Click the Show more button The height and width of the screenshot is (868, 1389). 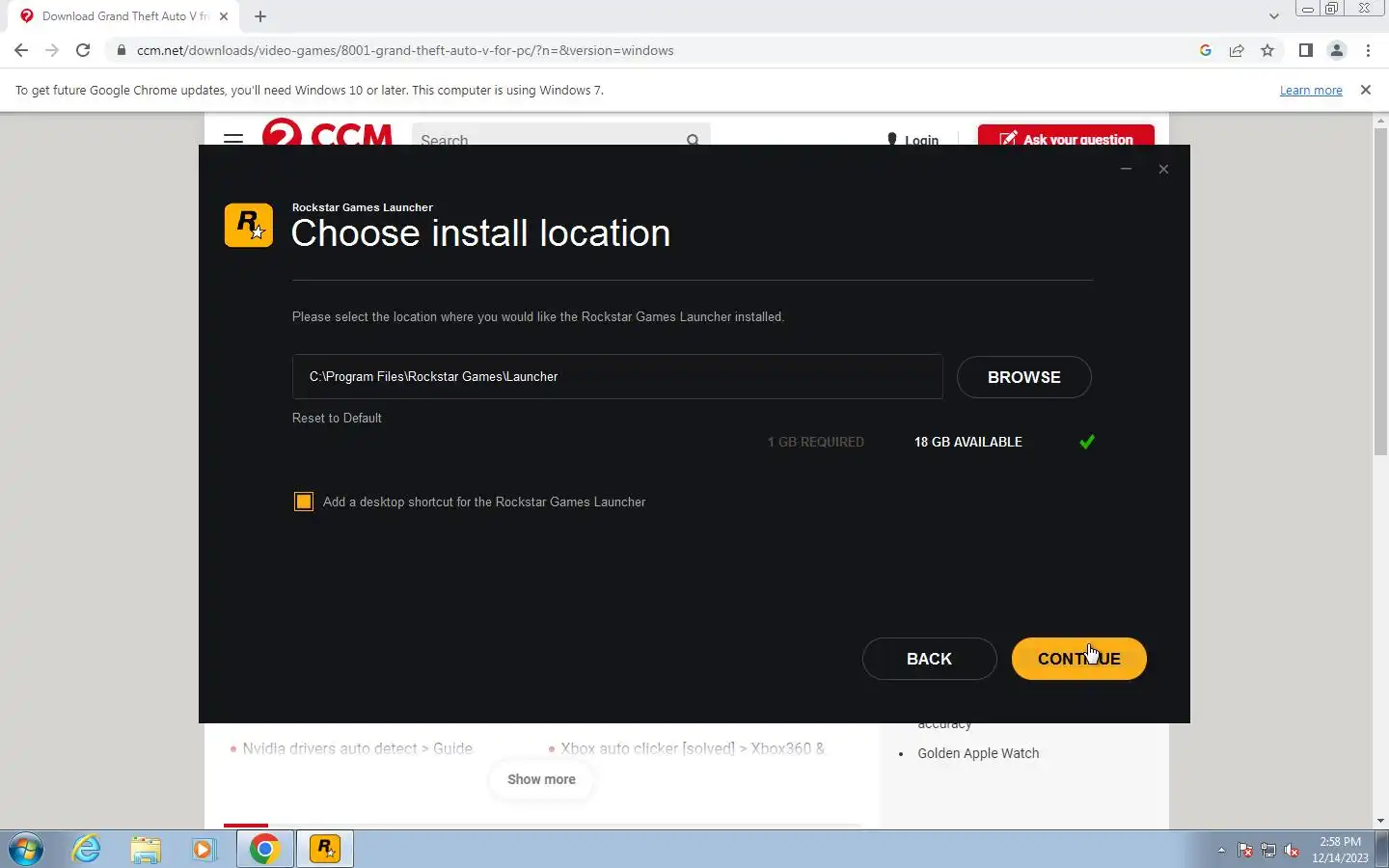[x=541, y=779]
